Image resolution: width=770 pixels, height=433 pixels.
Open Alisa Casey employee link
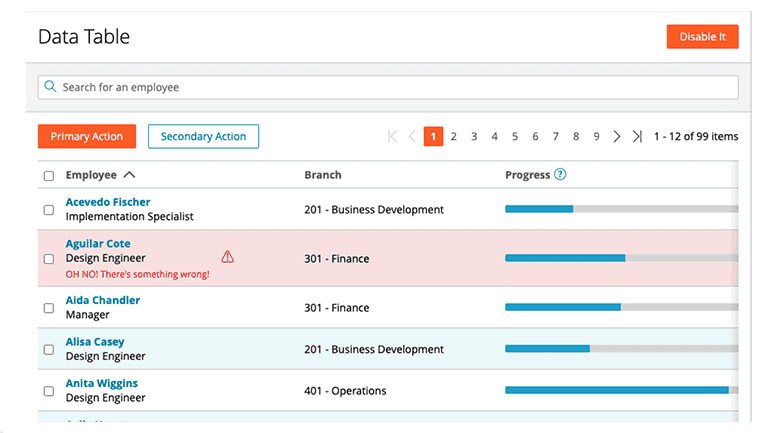95,342
